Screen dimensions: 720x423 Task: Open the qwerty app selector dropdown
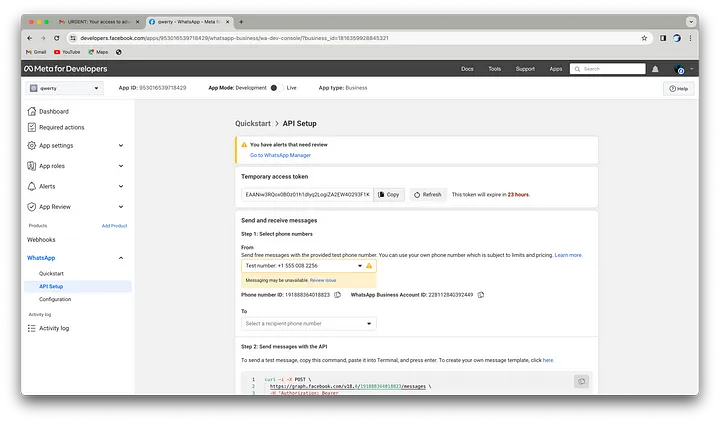[x=65, y=88]
